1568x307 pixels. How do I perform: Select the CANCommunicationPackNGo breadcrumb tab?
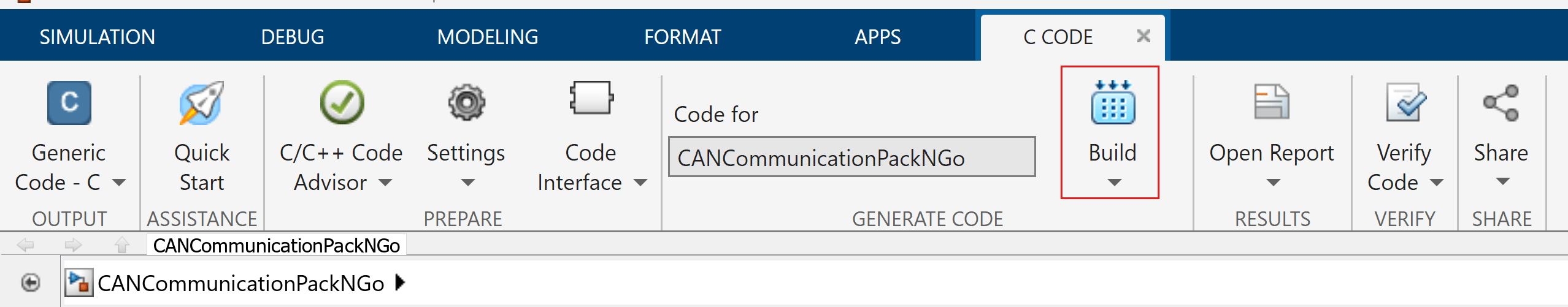click(x=276, y=246)
